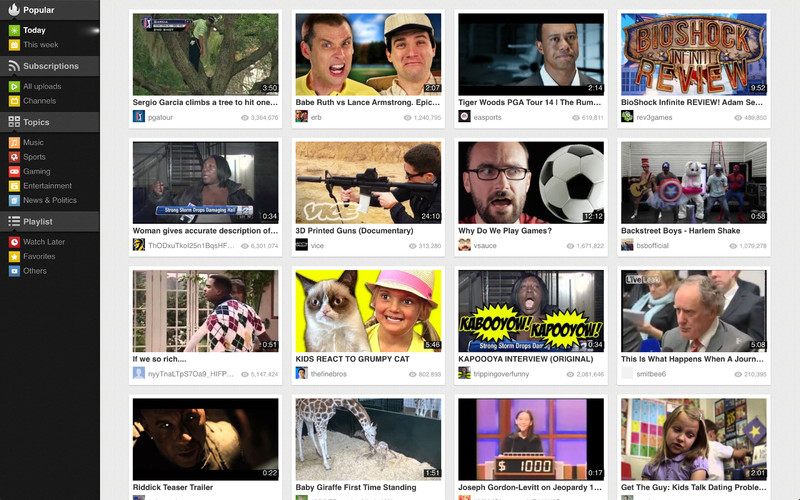
Task: Play Riddick Teaser Trailer thumbnail
Action: (206, 439)
